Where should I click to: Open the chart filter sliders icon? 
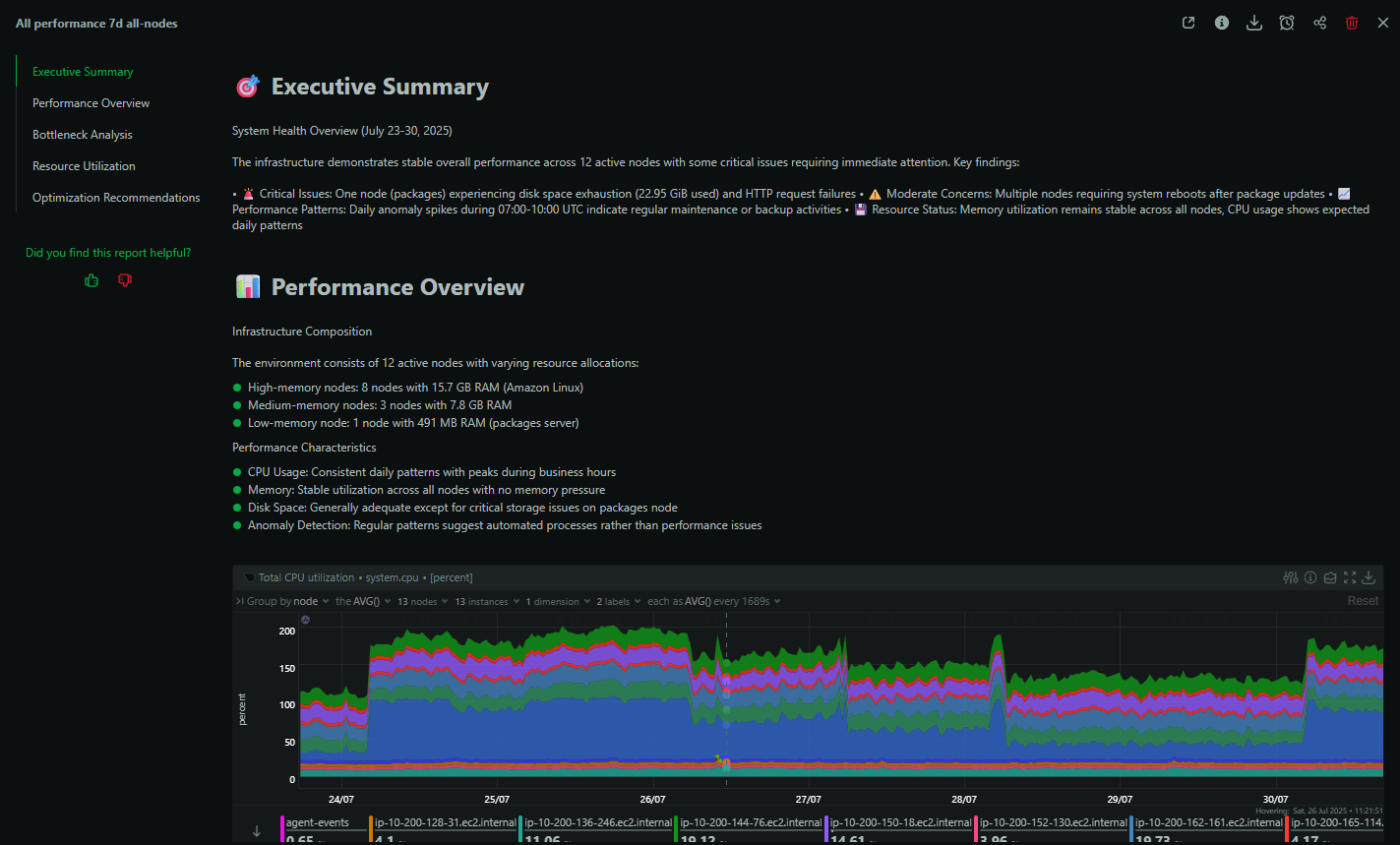(1291, 577)
